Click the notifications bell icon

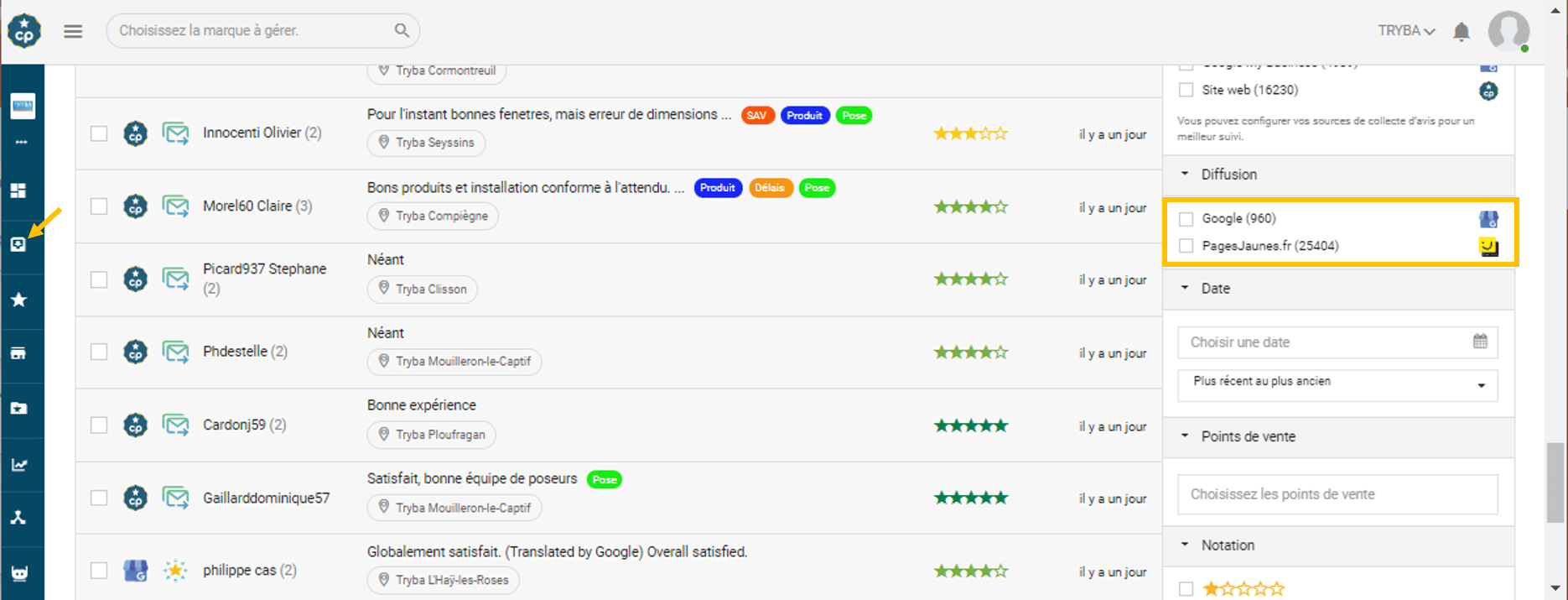pyautogui.click(x=1462, y=32)
